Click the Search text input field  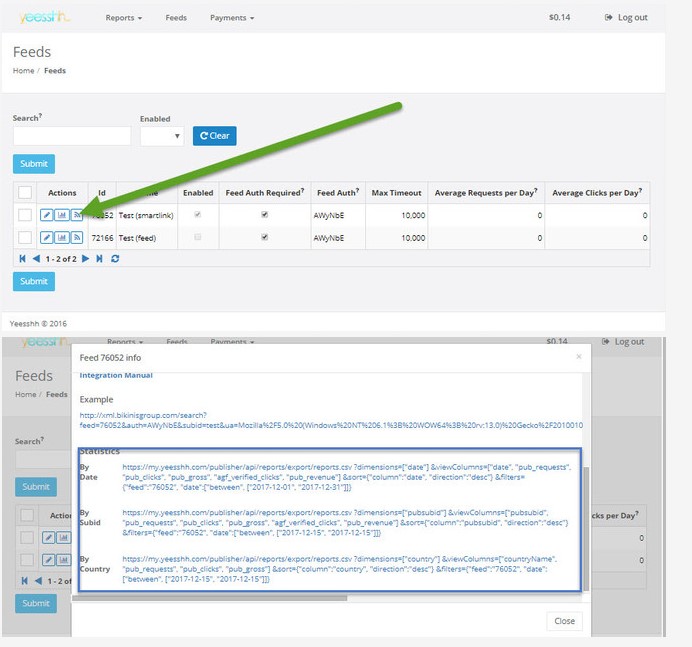click(x=72, y=136)
